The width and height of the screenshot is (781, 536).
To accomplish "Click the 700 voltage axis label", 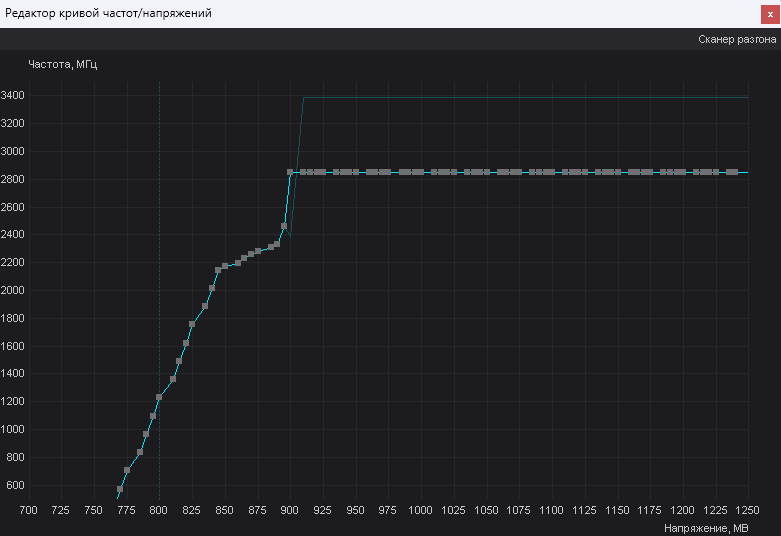I will tap(28, 510).
